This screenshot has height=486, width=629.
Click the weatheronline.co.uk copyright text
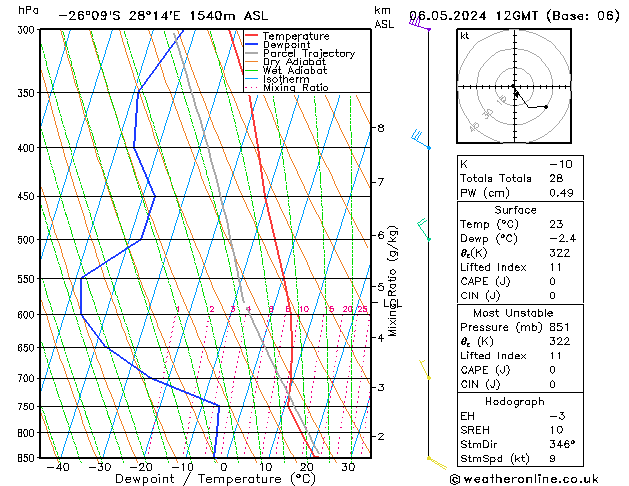click(524, 479)
